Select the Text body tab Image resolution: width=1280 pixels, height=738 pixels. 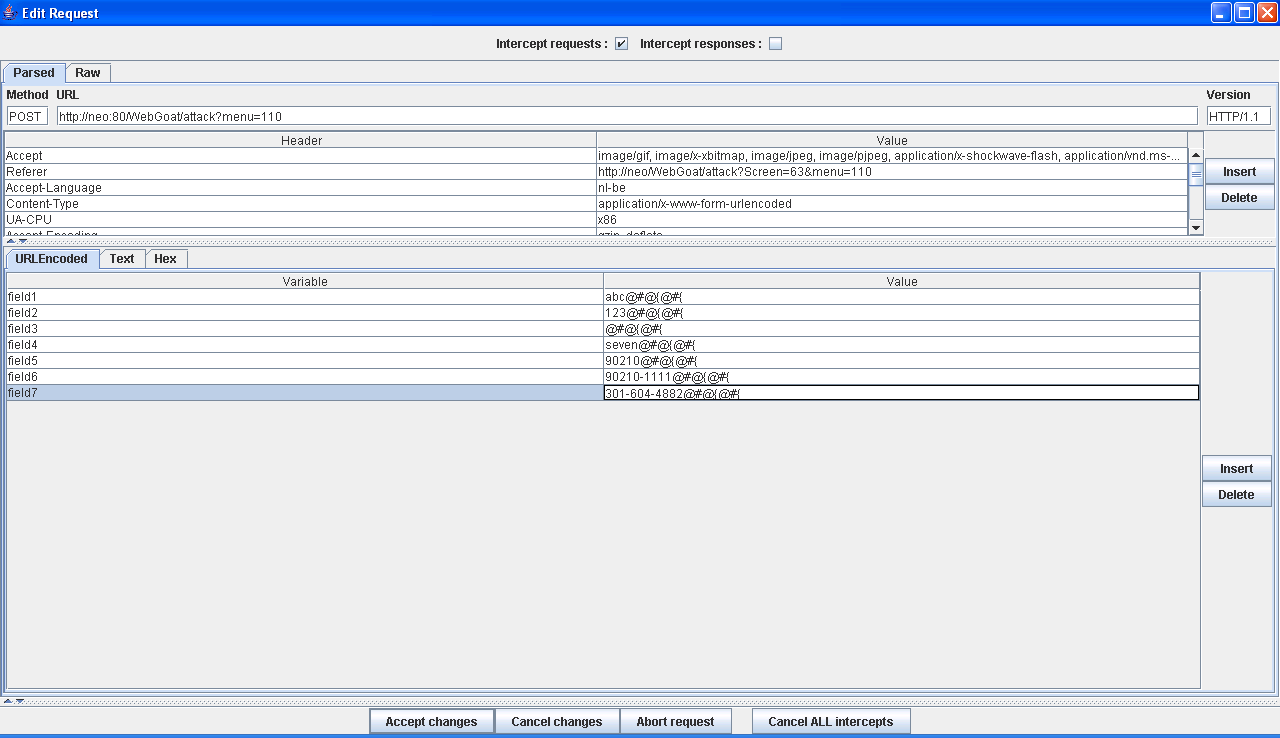coord(122,259)
